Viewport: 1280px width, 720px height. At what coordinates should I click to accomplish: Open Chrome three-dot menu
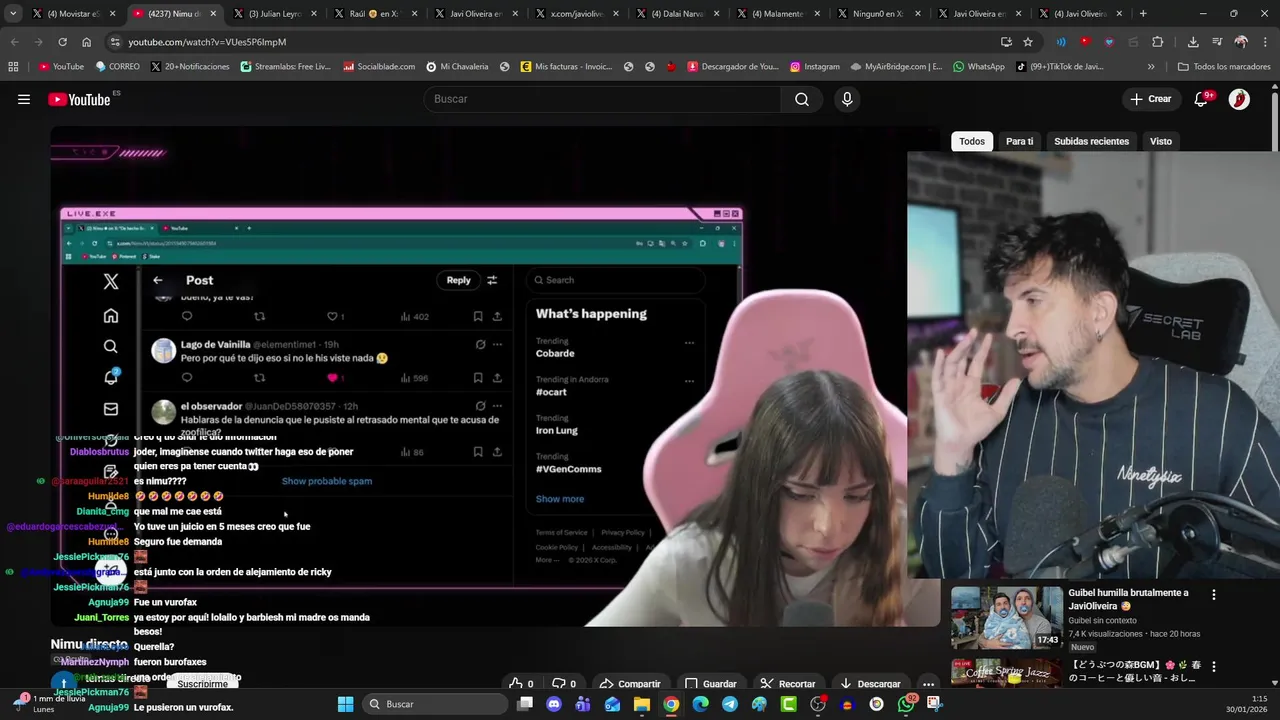(x=1265, y=42)
